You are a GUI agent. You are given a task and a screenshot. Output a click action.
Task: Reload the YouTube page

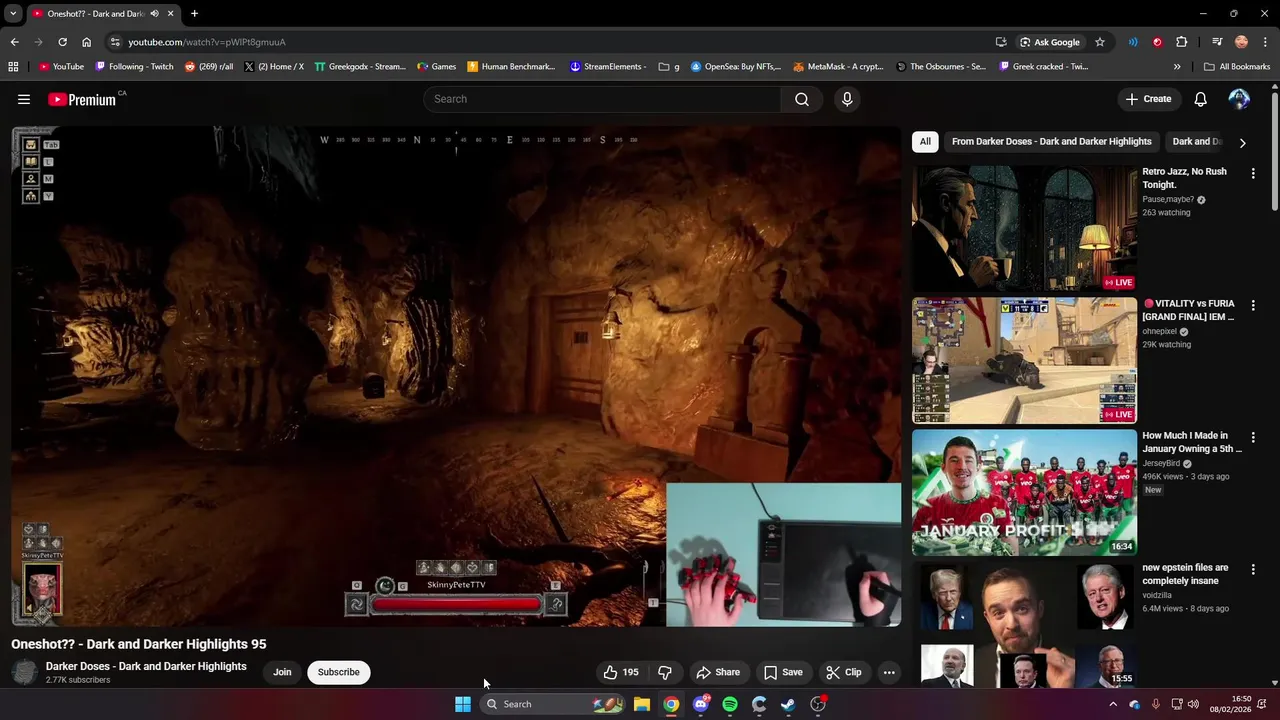tap(62, 42)
